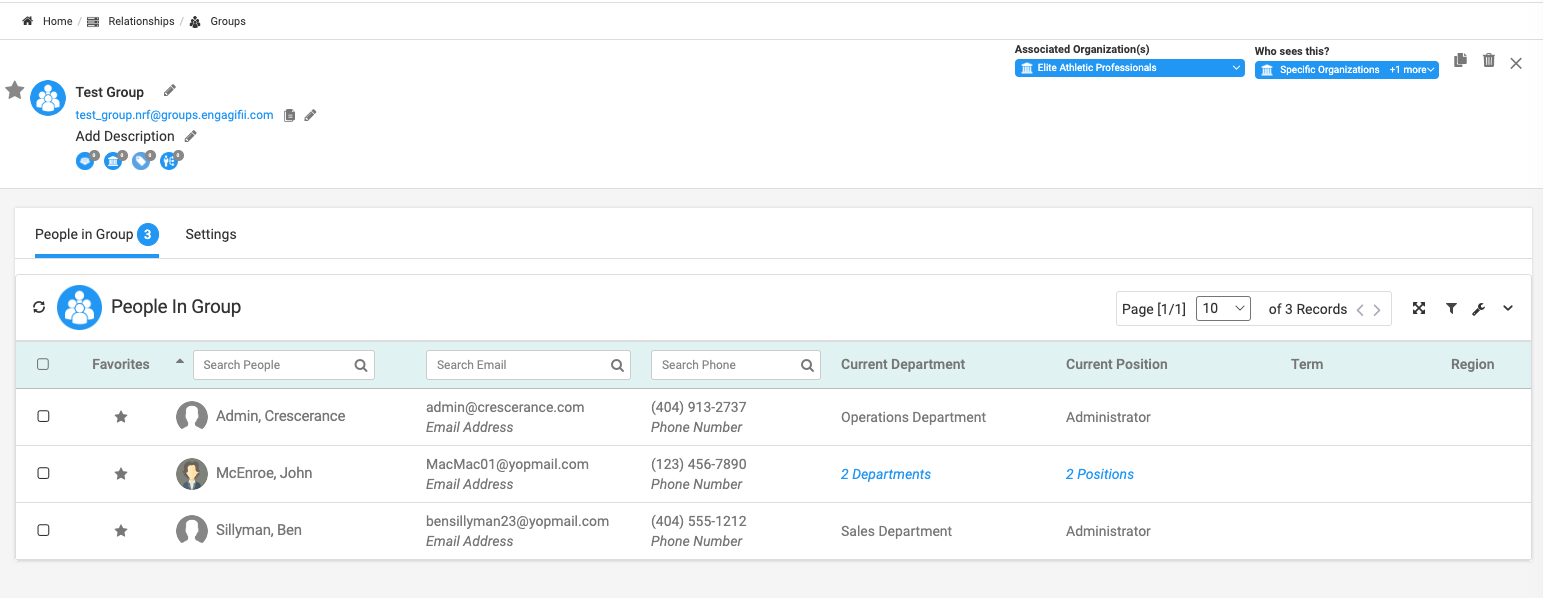This screenshot has width=1543, height=598.
Task: Duplicate this group using the copy icon
Action: 1460,61
